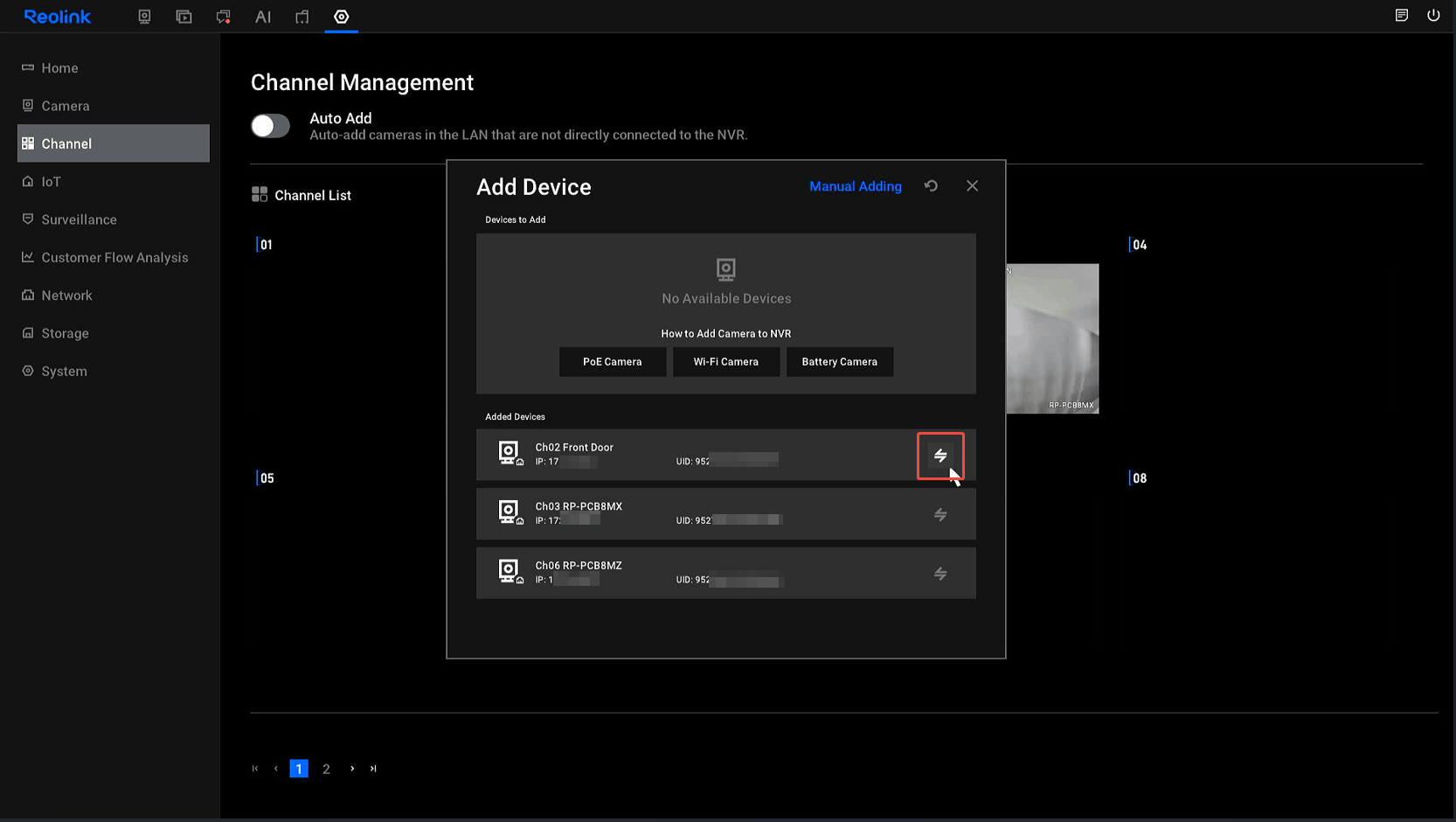
Task: Go to previous page of channels
Action: (x=276, y=769)
